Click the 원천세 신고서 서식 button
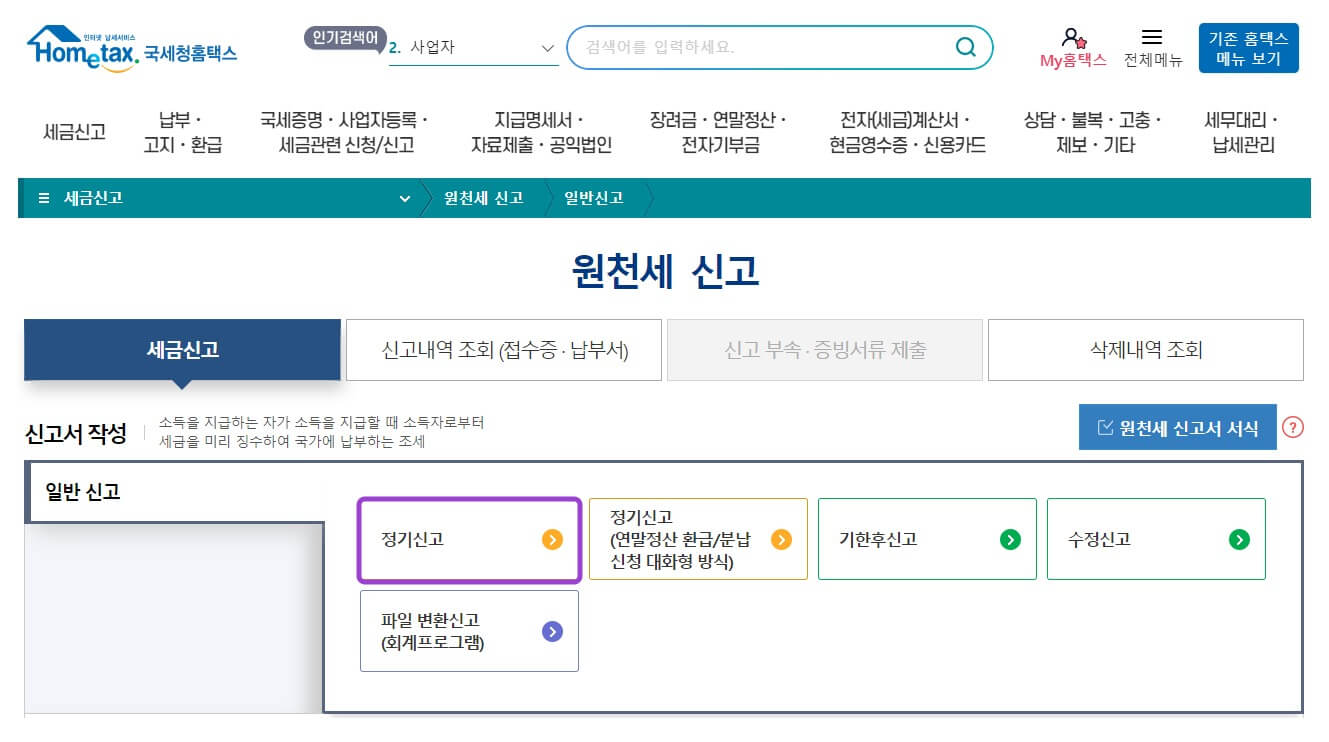Screen dimensions: 1329x742 coord(1177,426)
